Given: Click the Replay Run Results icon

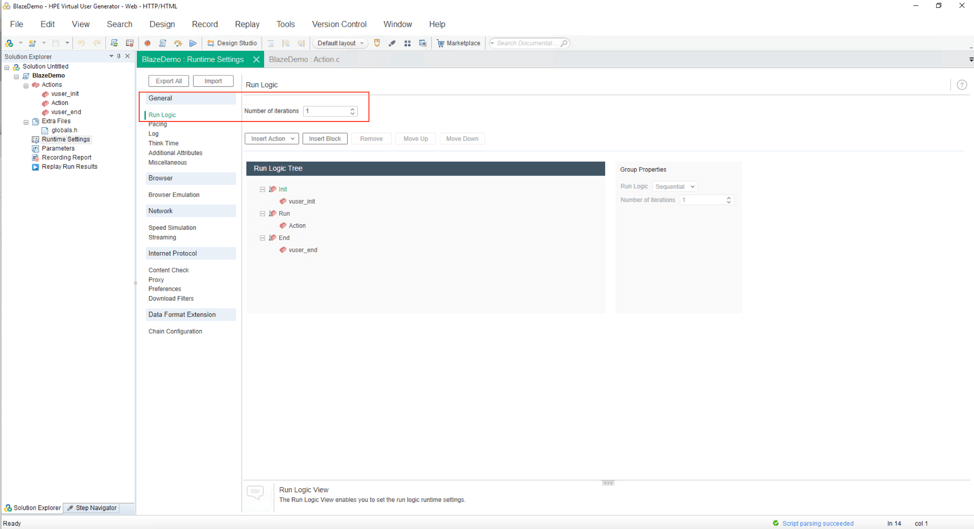Looking at the screenshot, I should click(x=35, y=167).
